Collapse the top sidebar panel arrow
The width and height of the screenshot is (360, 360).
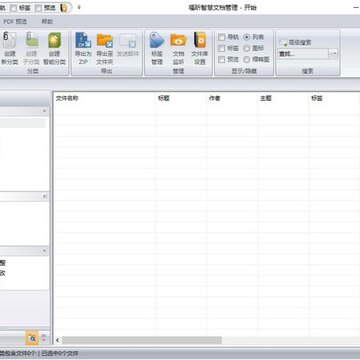pos(44,111)
